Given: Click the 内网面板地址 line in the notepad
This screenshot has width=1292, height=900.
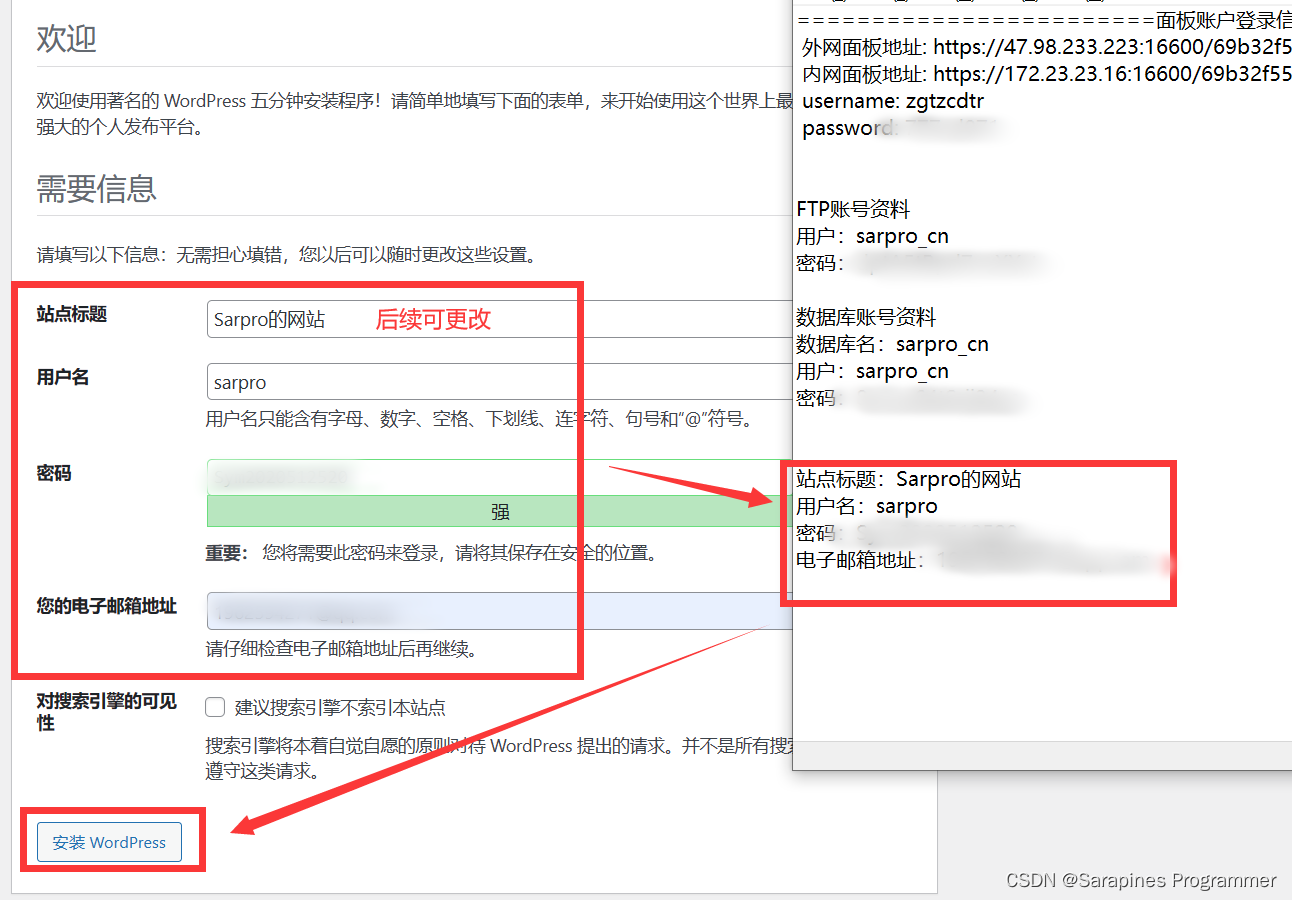Looking at the screenshot, I should pos(1046,74).
